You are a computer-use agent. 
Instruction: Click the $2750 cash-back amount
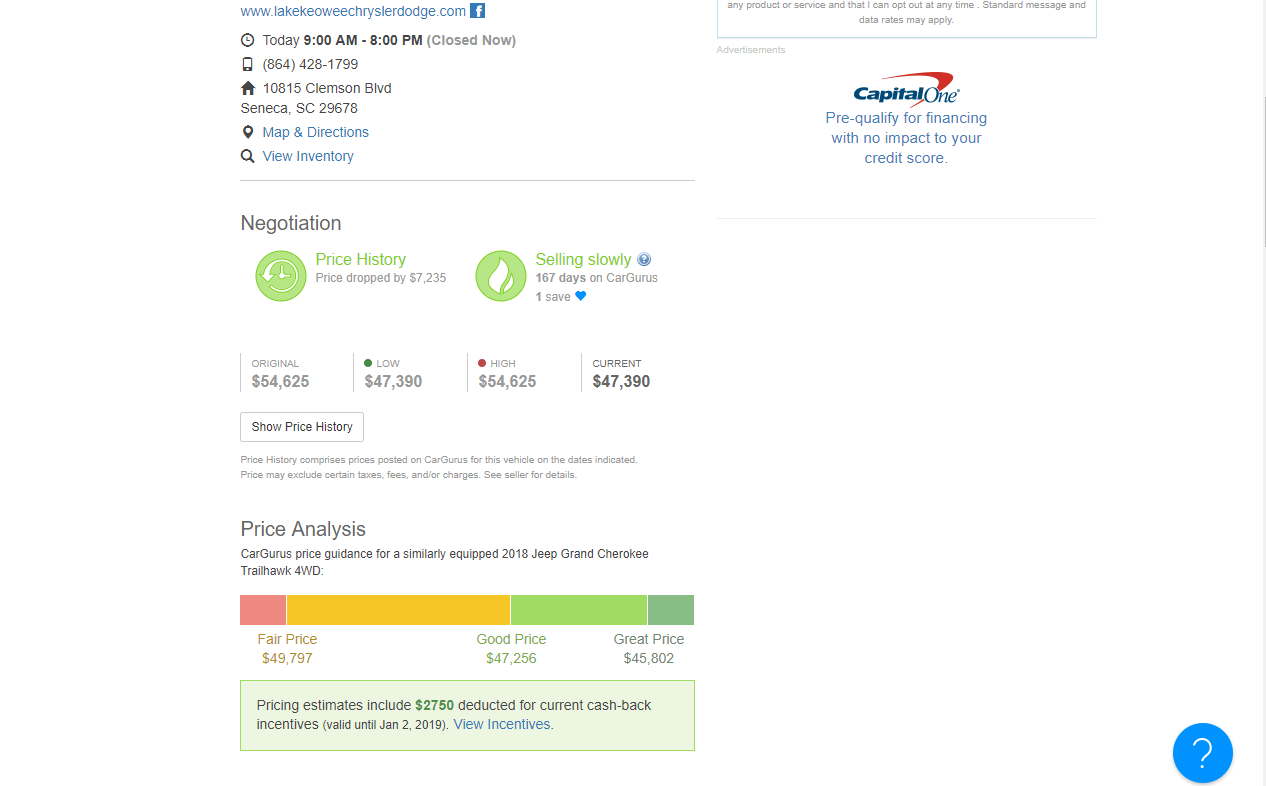[435, 705]
